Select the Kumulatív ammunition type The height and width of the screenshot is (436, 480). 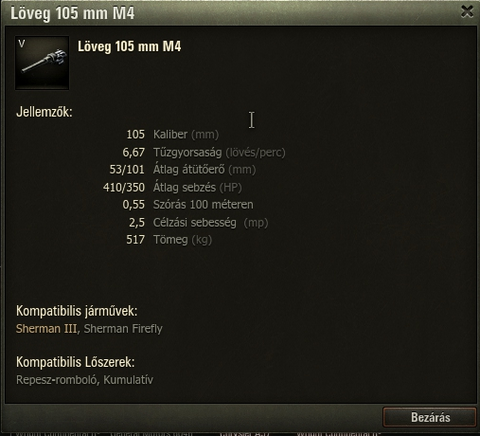pyautogui.click(x=128, y=380)
